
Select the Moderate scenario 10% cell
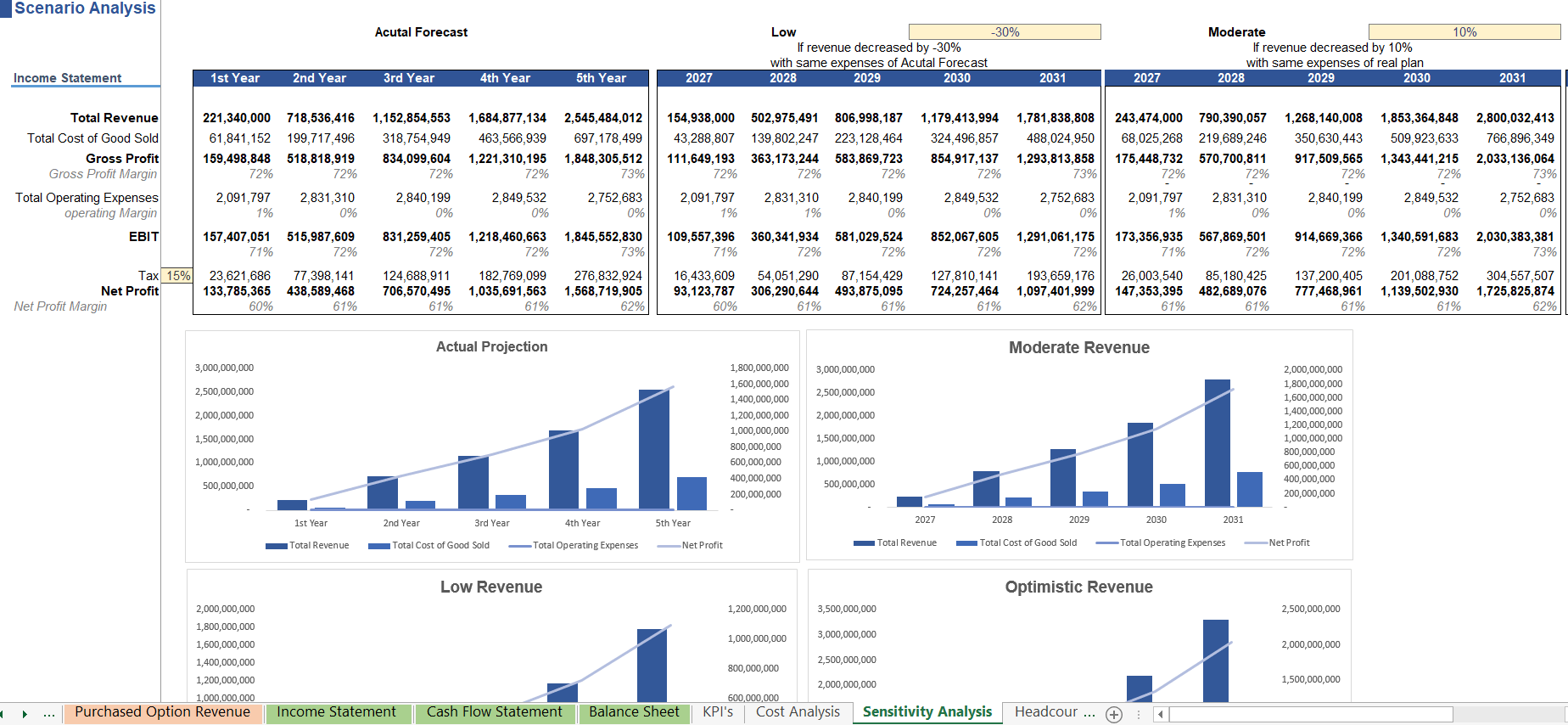1464,32
